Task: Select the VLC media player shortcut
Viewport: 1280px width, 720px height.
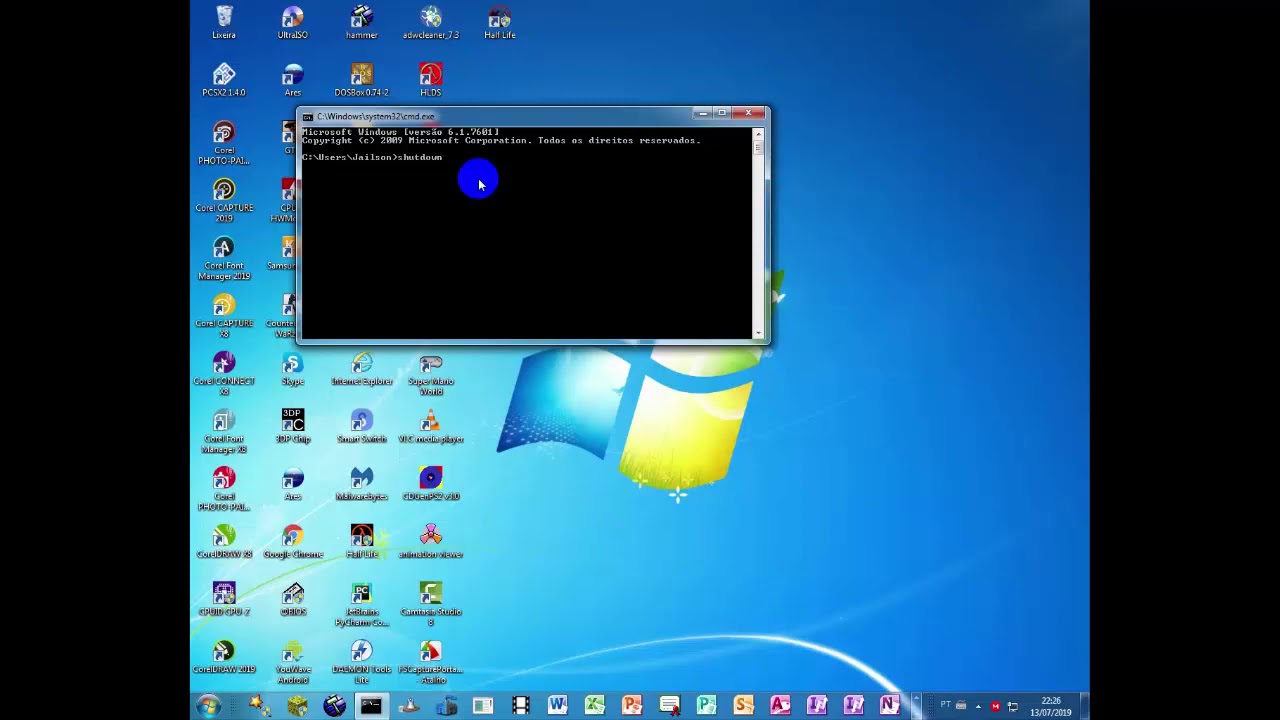Action: (431, 426)
